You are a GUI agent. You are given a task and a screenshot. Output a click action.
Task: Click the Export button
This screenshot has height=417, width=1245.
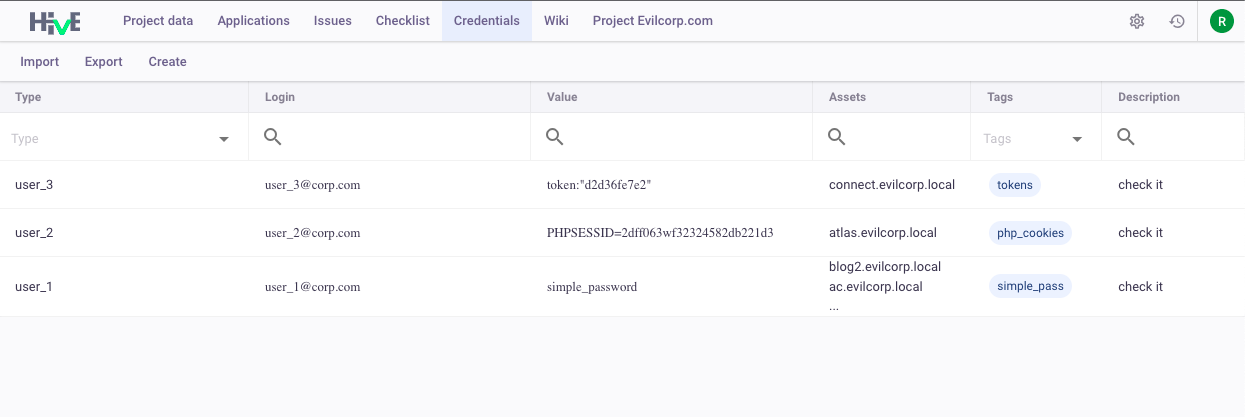click(x=104, y=62)
